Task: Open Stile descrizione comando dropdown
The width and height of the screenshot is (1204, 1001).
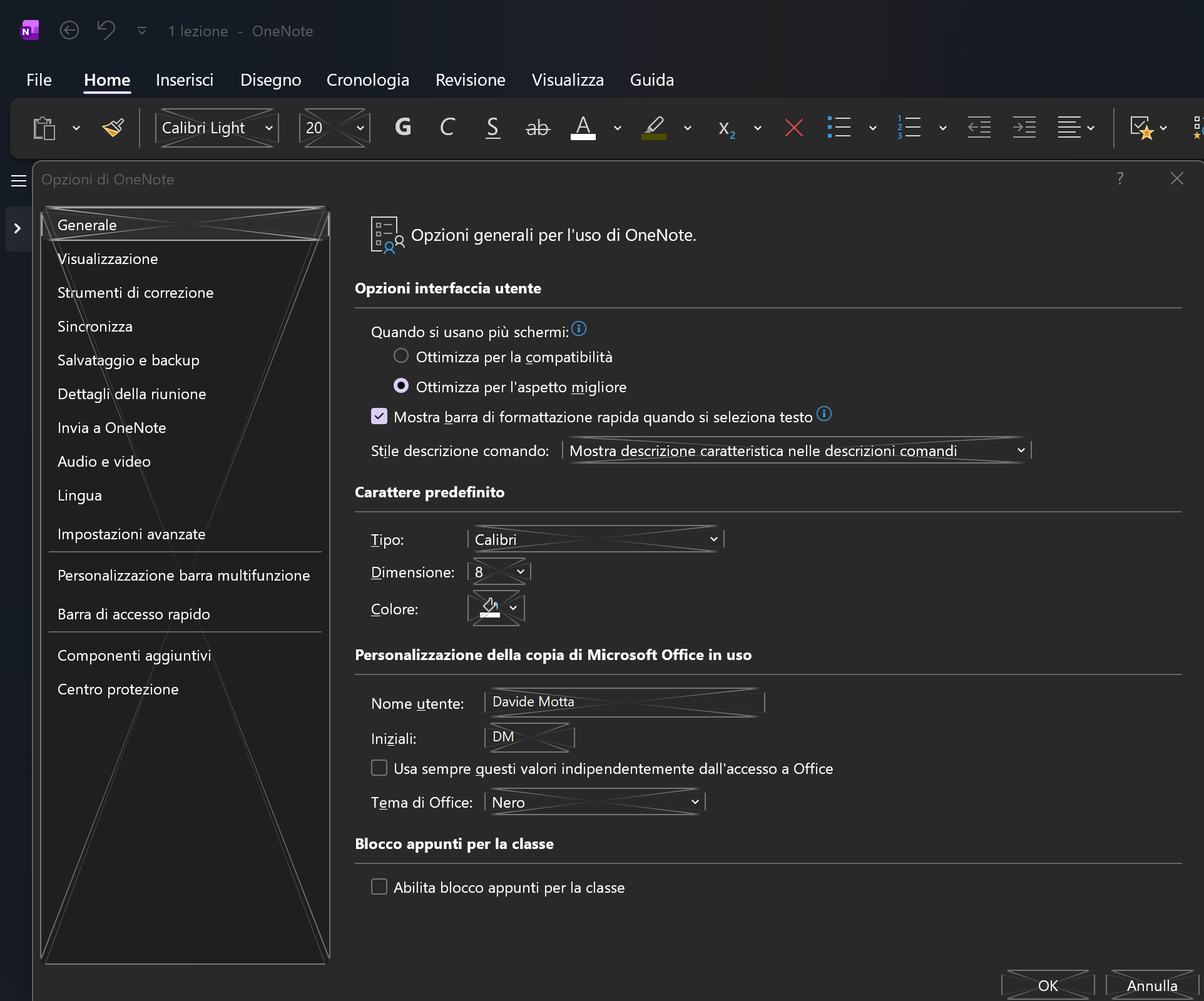Action: [x=797, y=450]
